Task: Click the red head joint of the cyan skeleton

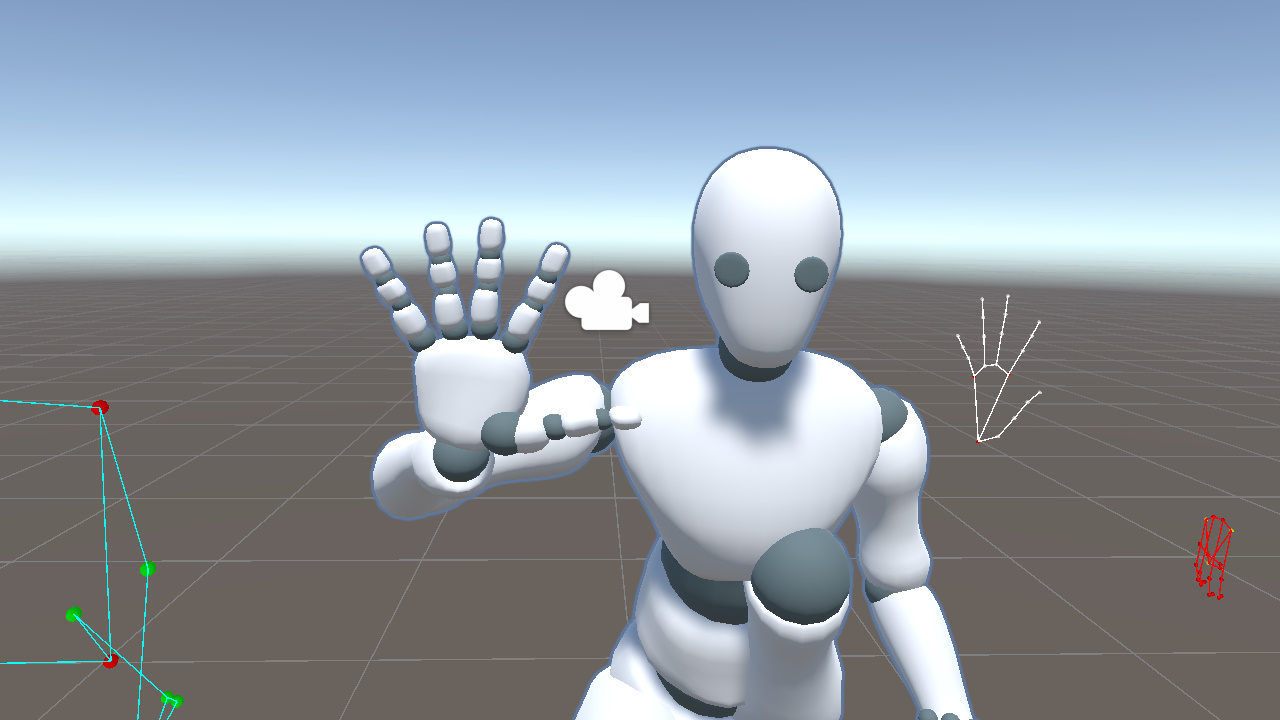Action: 100,405
